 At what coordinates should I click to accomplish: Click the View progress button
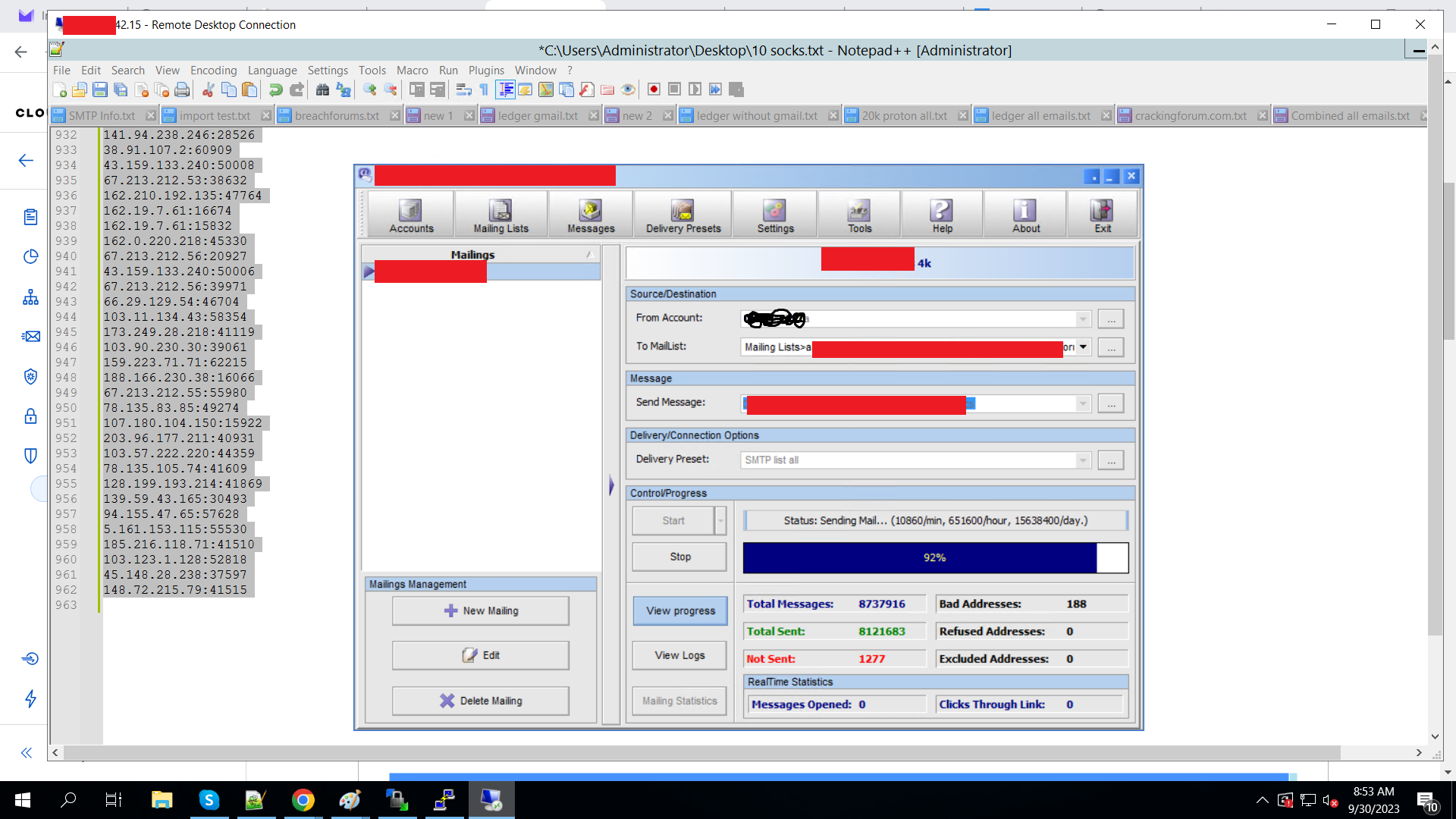click(x=680, y=611)
